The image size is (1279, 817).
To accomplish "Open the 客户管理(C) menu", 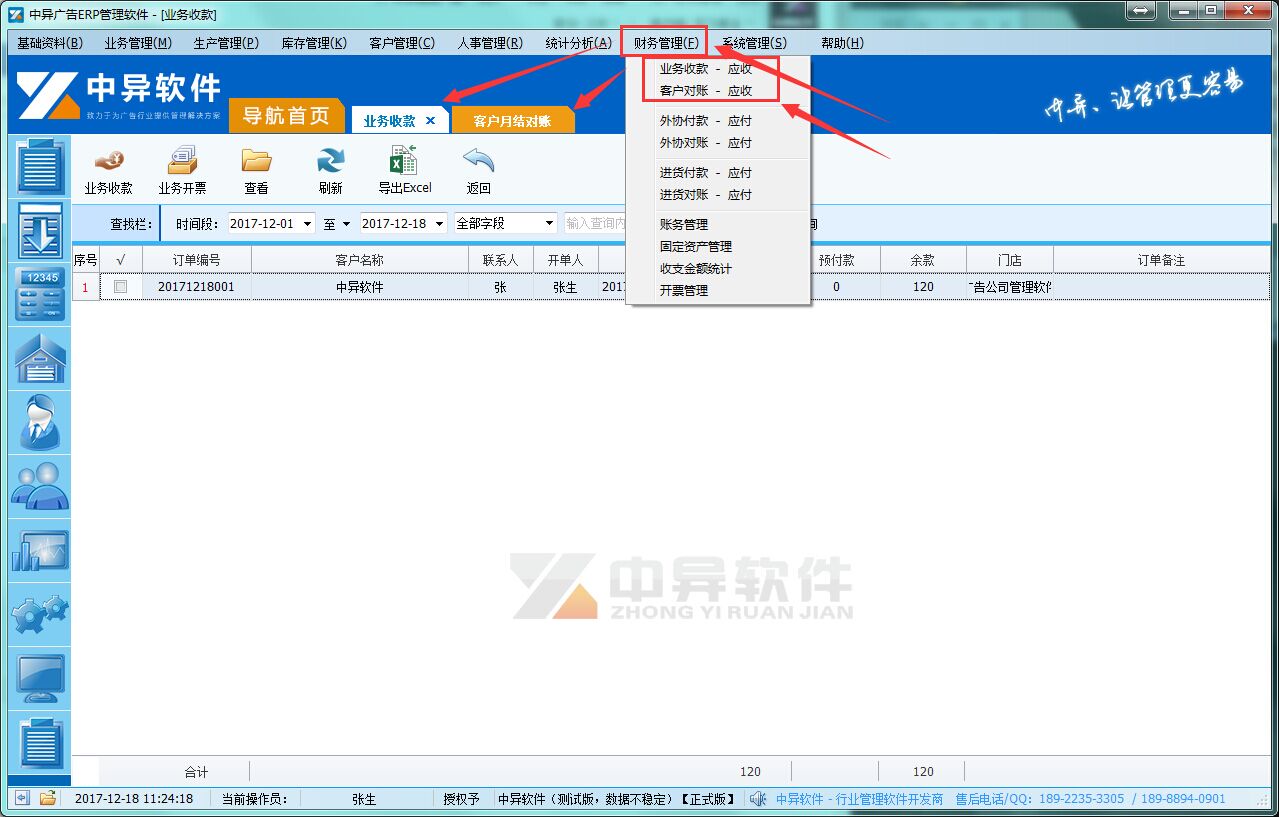I will point(402,43).
